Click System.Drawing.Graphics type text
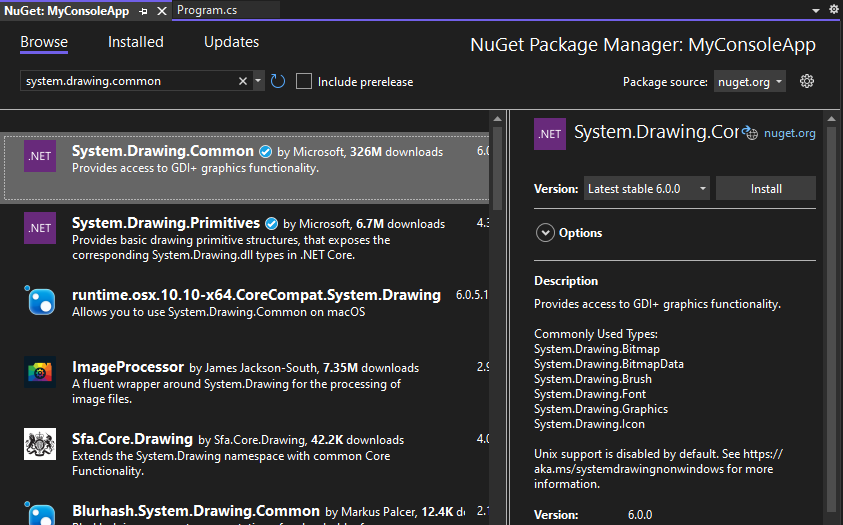The width and height of the screenshot is (843, 525). [x=601, y=409]
